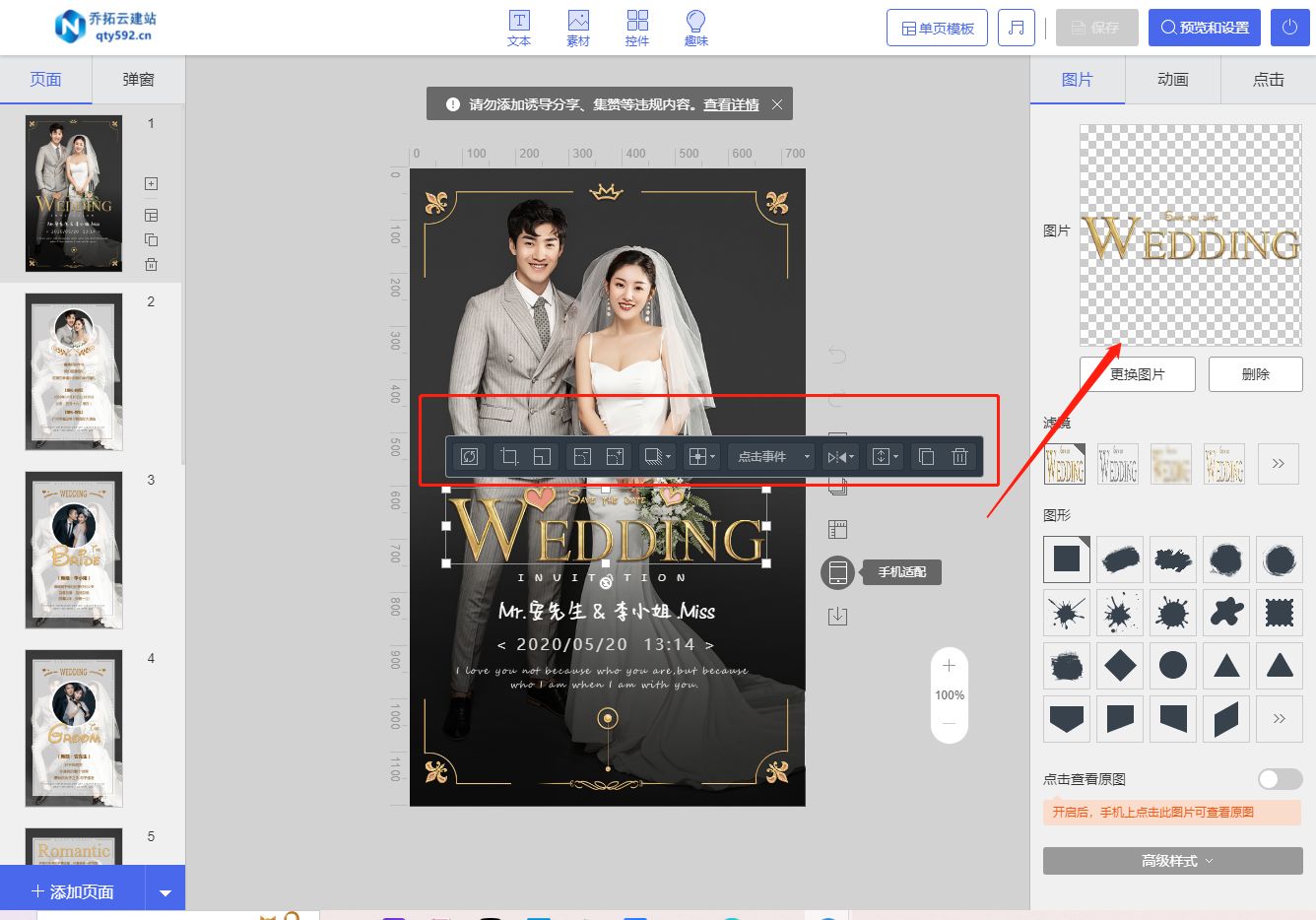Enable the 点击查看原图 view original toggle
The width and height of the screenshot is (1316, 920).
(x=1280, y=778)
